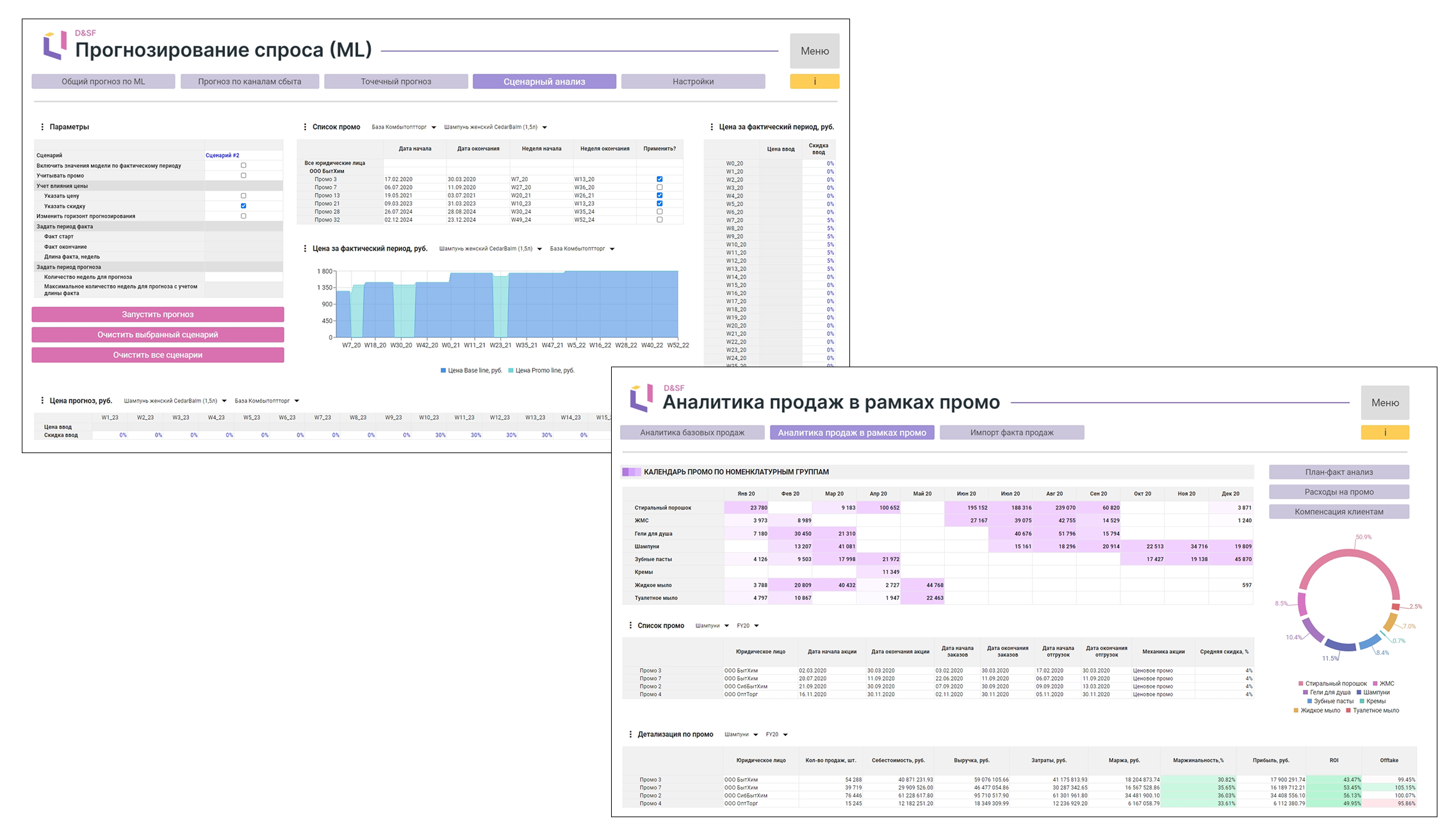Screen dimensions: 1456x830
Task: Click yellow info button under forecasting Меню
Action: point(814,81)
